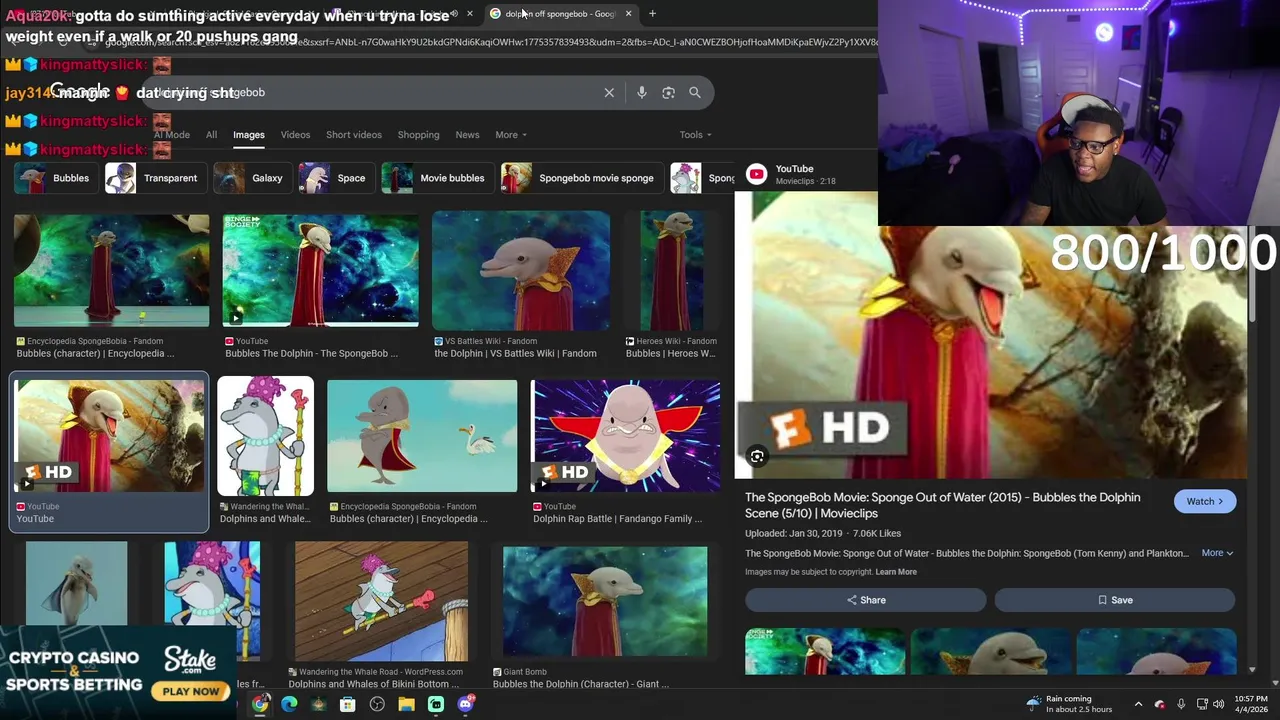Switch to the Videos tab
Screen dimensions: 1280x720
pyautogui.click(x=295, y=134)
